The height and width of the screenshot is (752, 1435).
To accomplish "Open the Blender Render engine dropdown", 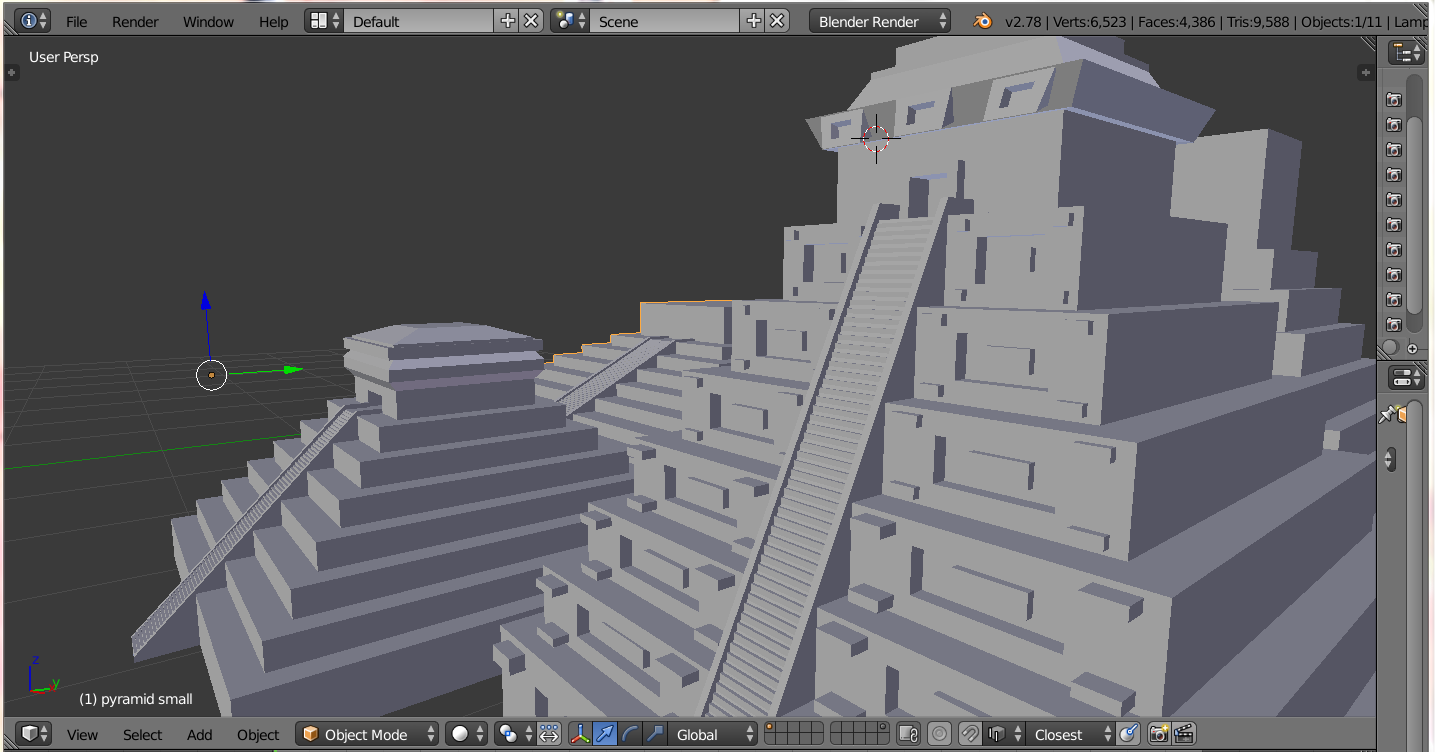I will click(x=880, y=21).
